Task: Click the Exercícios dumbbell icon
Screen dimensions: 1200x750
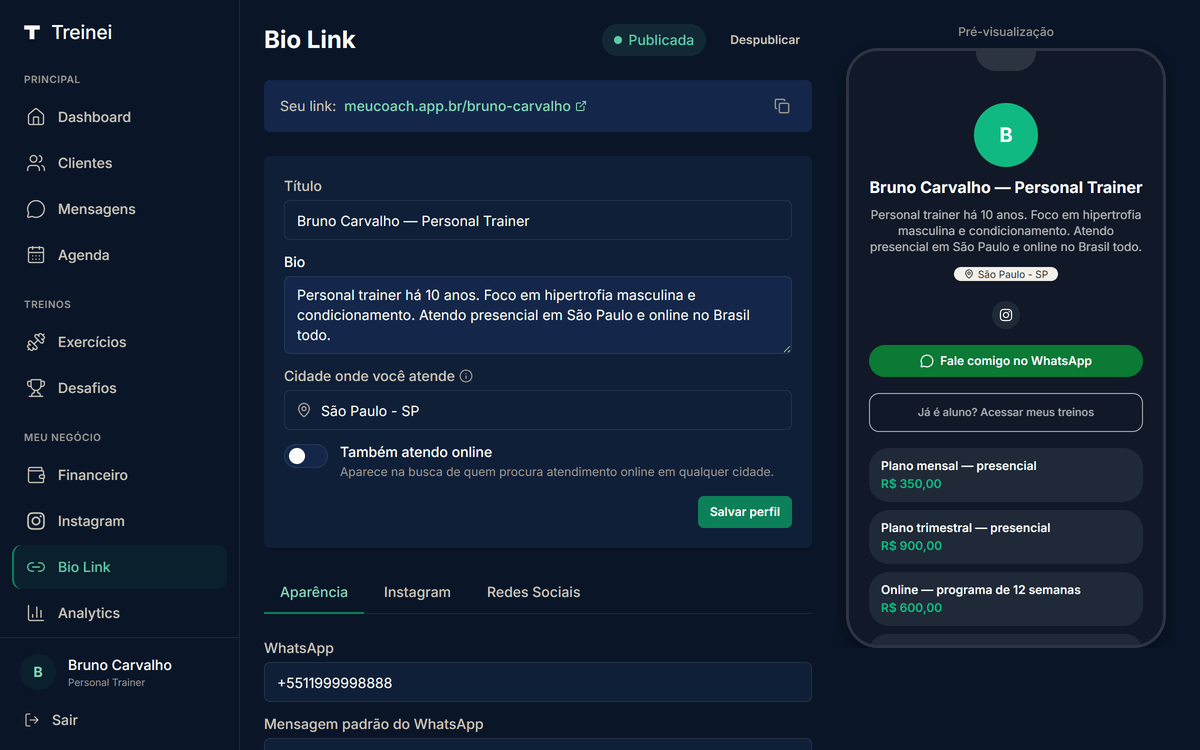Action: [36, 342]
